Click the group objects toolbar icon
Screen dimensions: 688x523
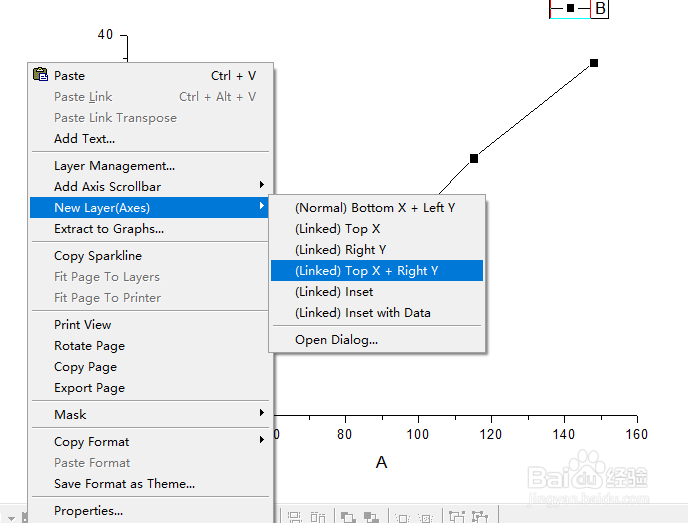point(457,517)
